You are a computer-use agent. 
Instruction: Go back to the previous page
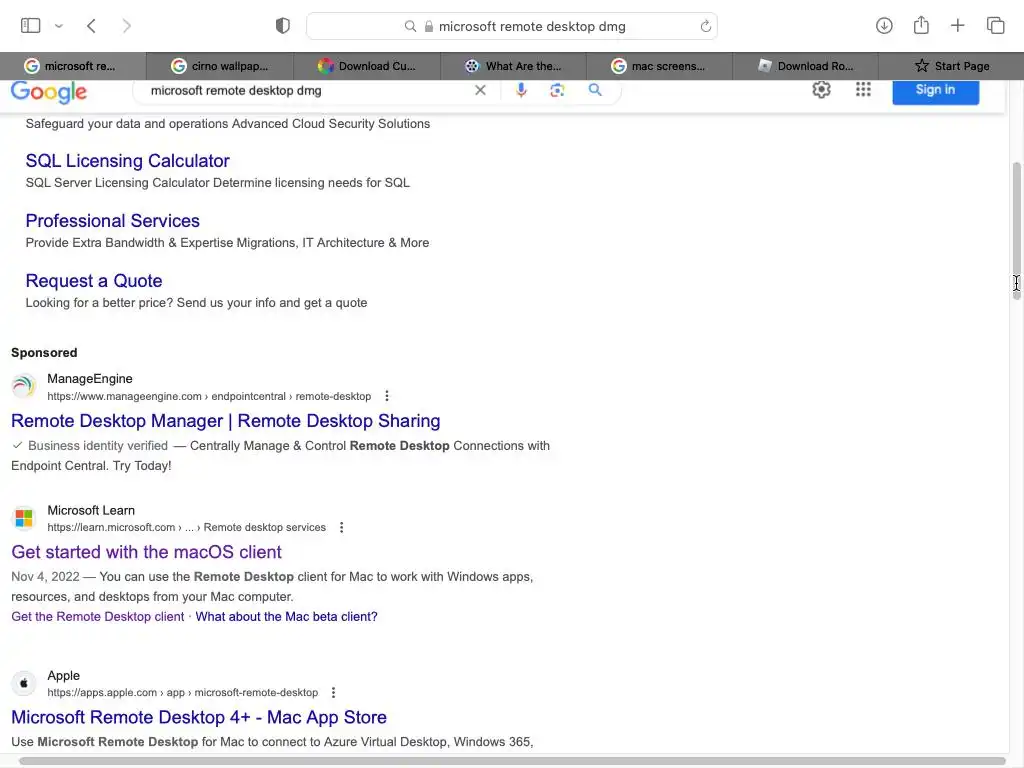(x=91, y=26)
